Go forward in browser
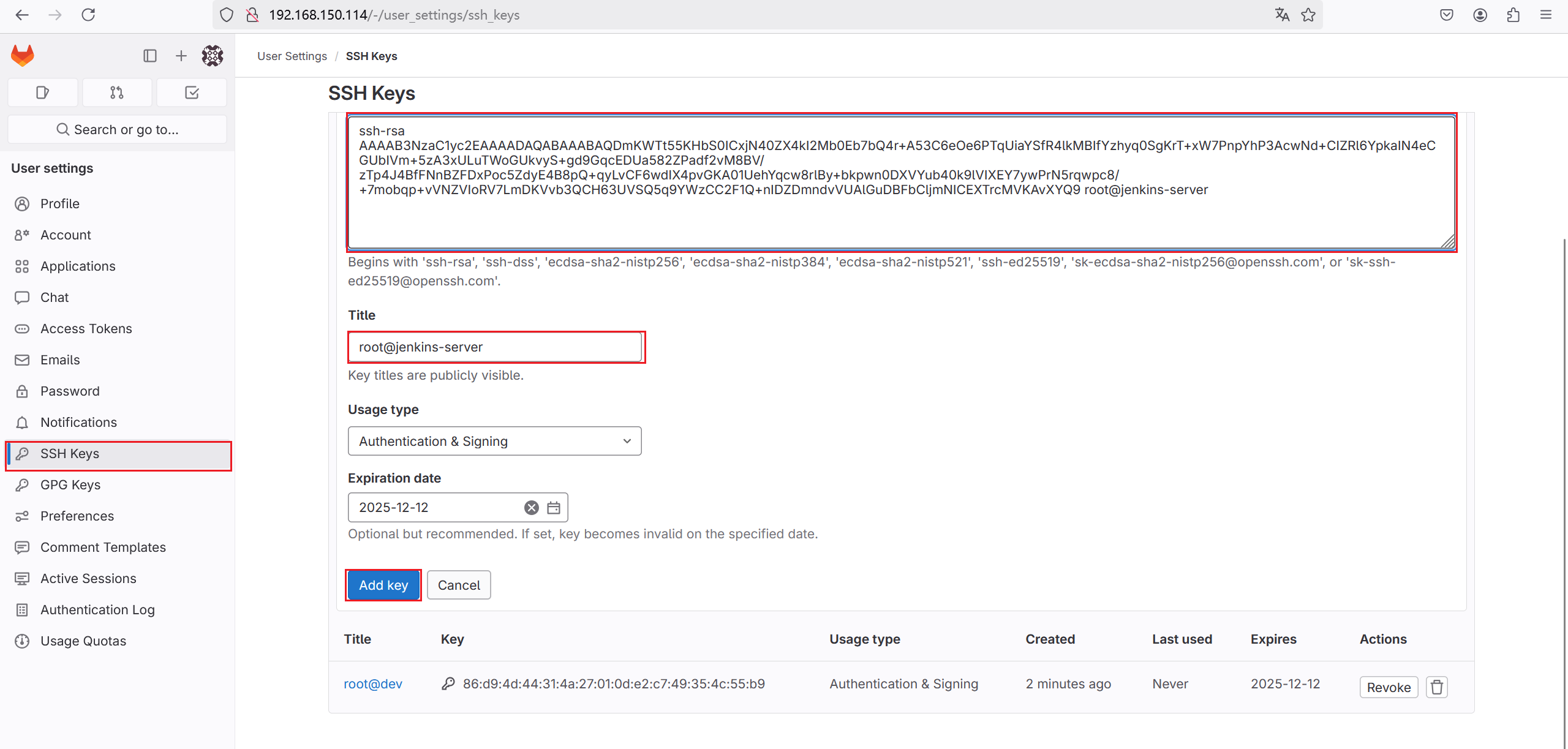Viewport: 1568px width, 749px height. pos(55,15)
